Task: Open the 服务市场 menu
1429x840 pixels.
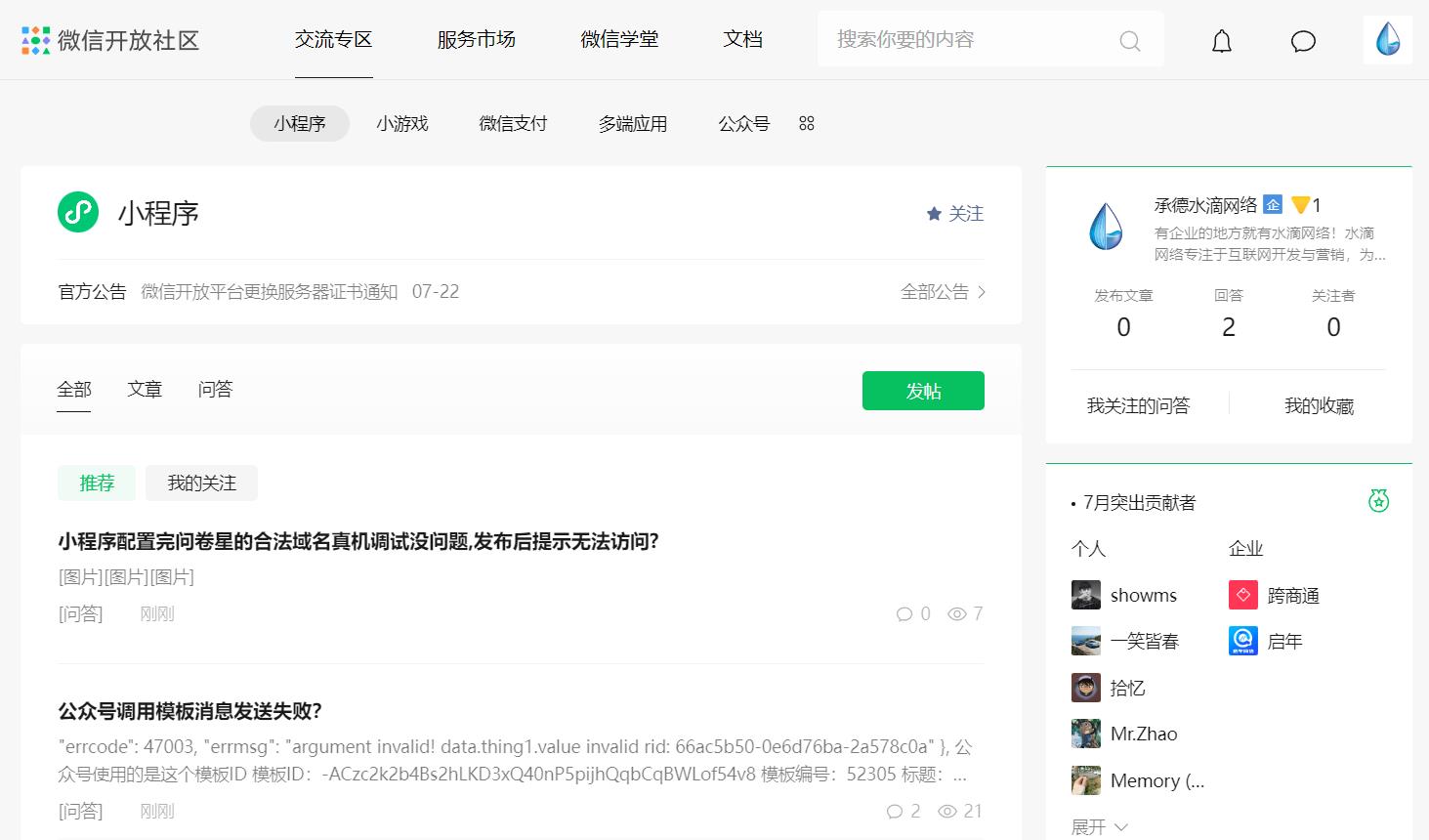Action: (x=477, y=39)
